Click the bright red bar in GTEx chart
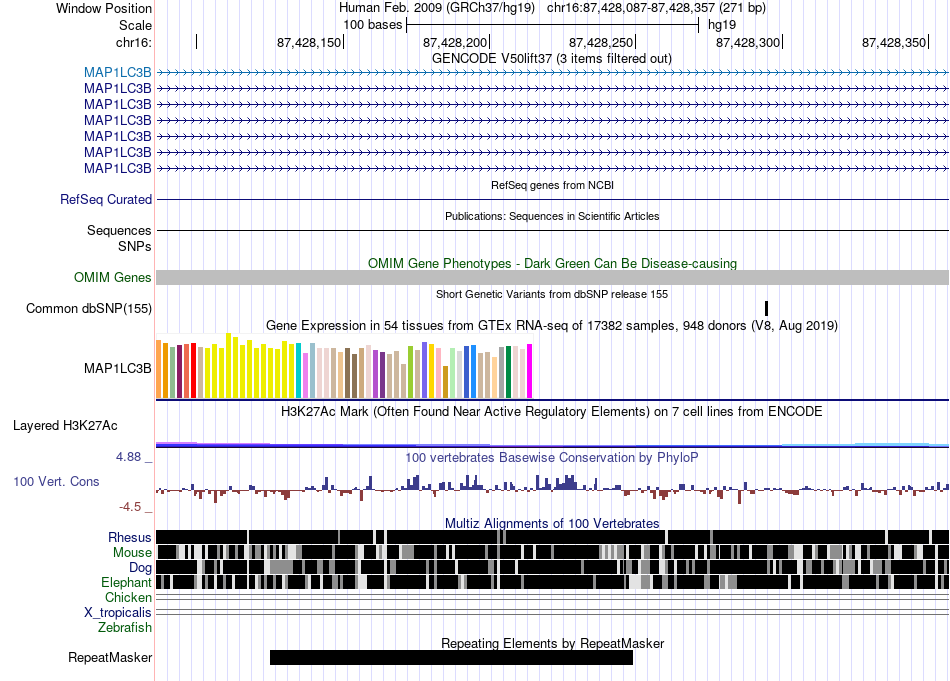The width and height of the screenshot is (950, 681). [x=193, y=370]
